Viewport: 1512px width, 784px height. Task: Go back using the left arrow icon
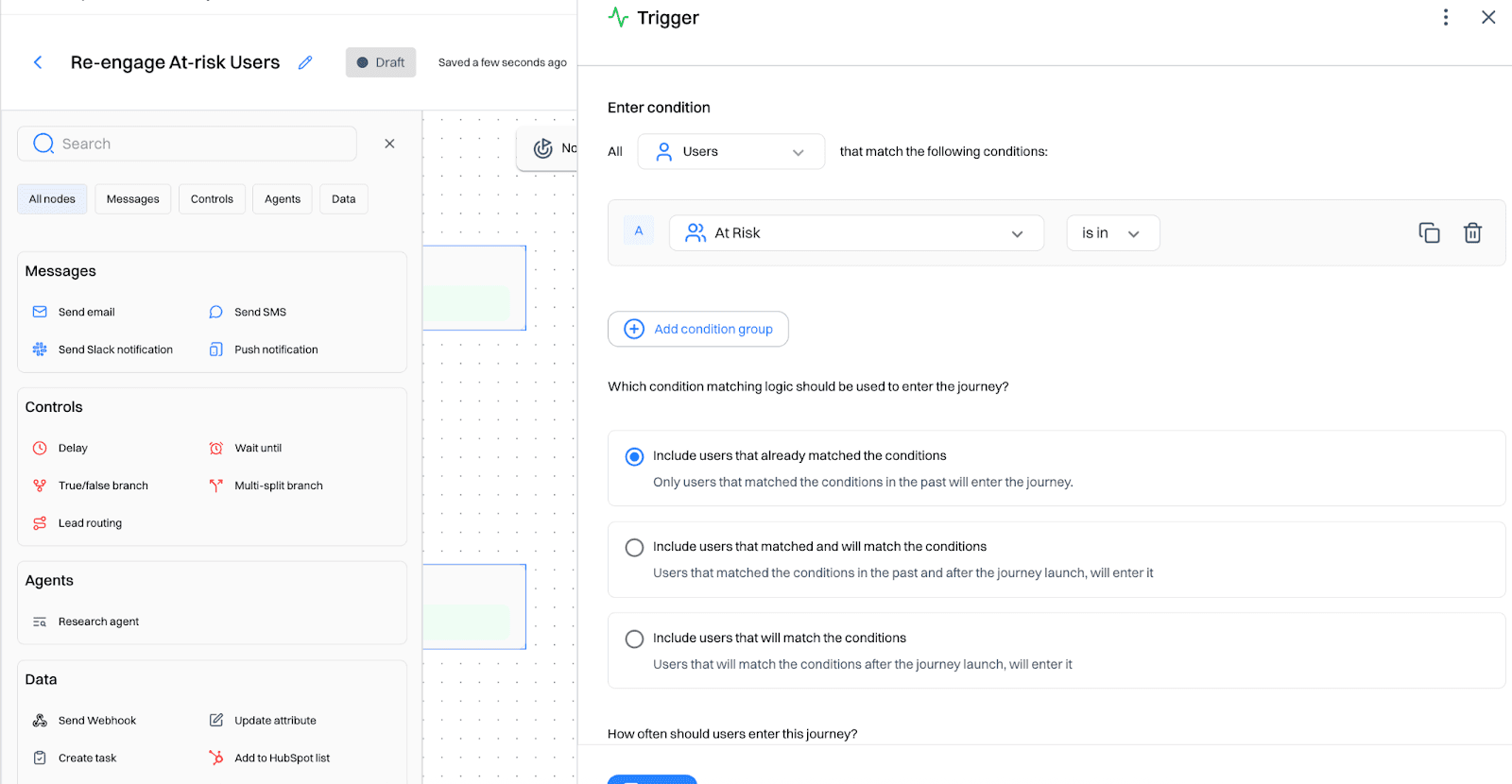[38, 62]
